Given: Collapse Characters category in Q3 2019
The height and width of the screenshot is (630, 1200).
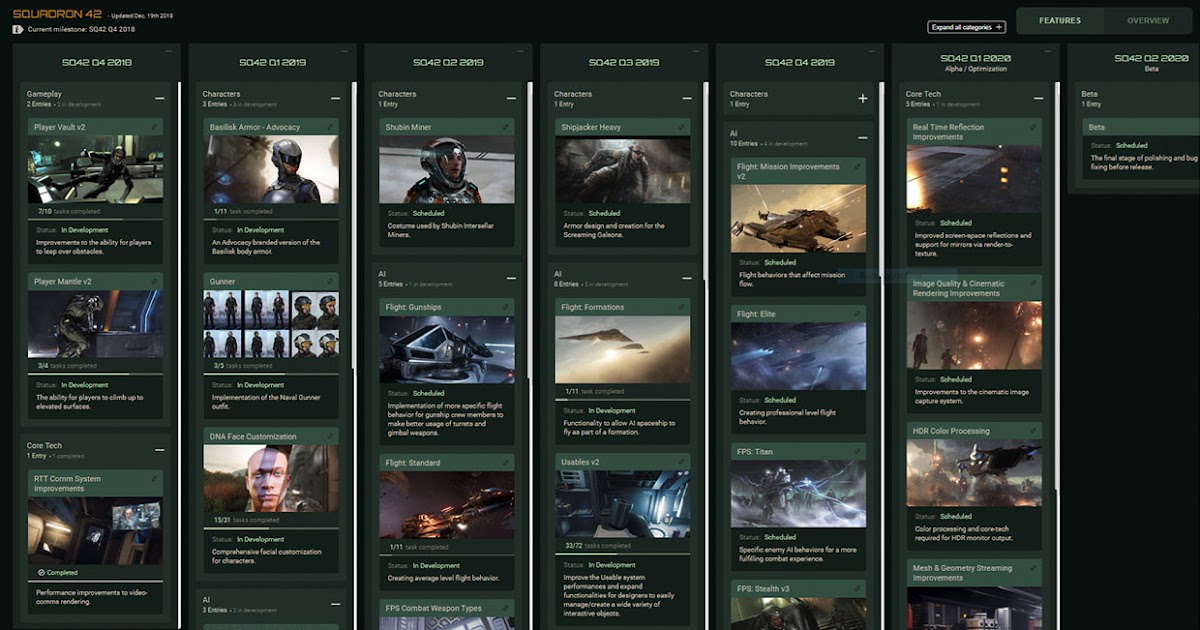Looking at the screenshot, I should (687, 98).
